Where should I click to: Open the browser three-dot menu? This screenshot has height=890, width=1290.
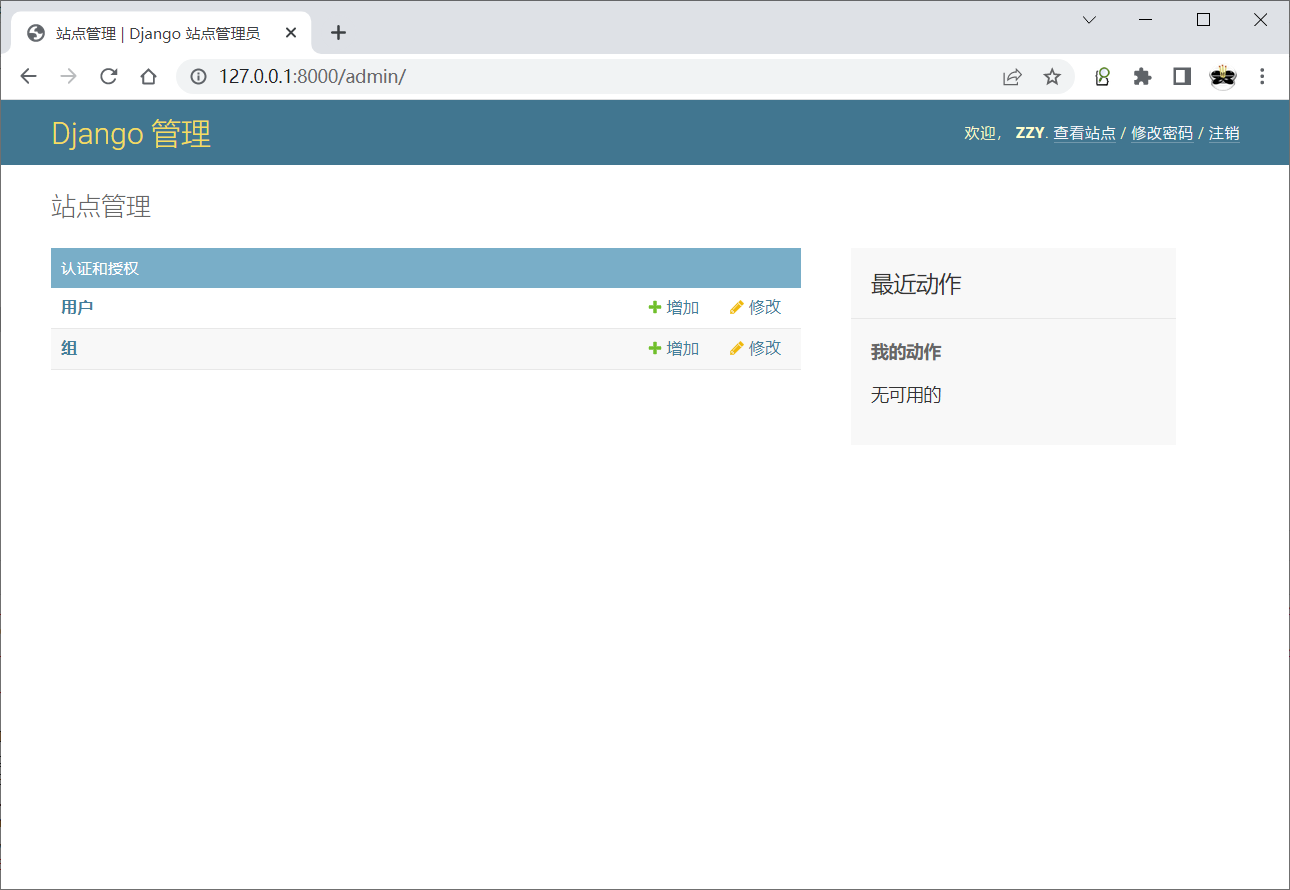[1262, 77]
